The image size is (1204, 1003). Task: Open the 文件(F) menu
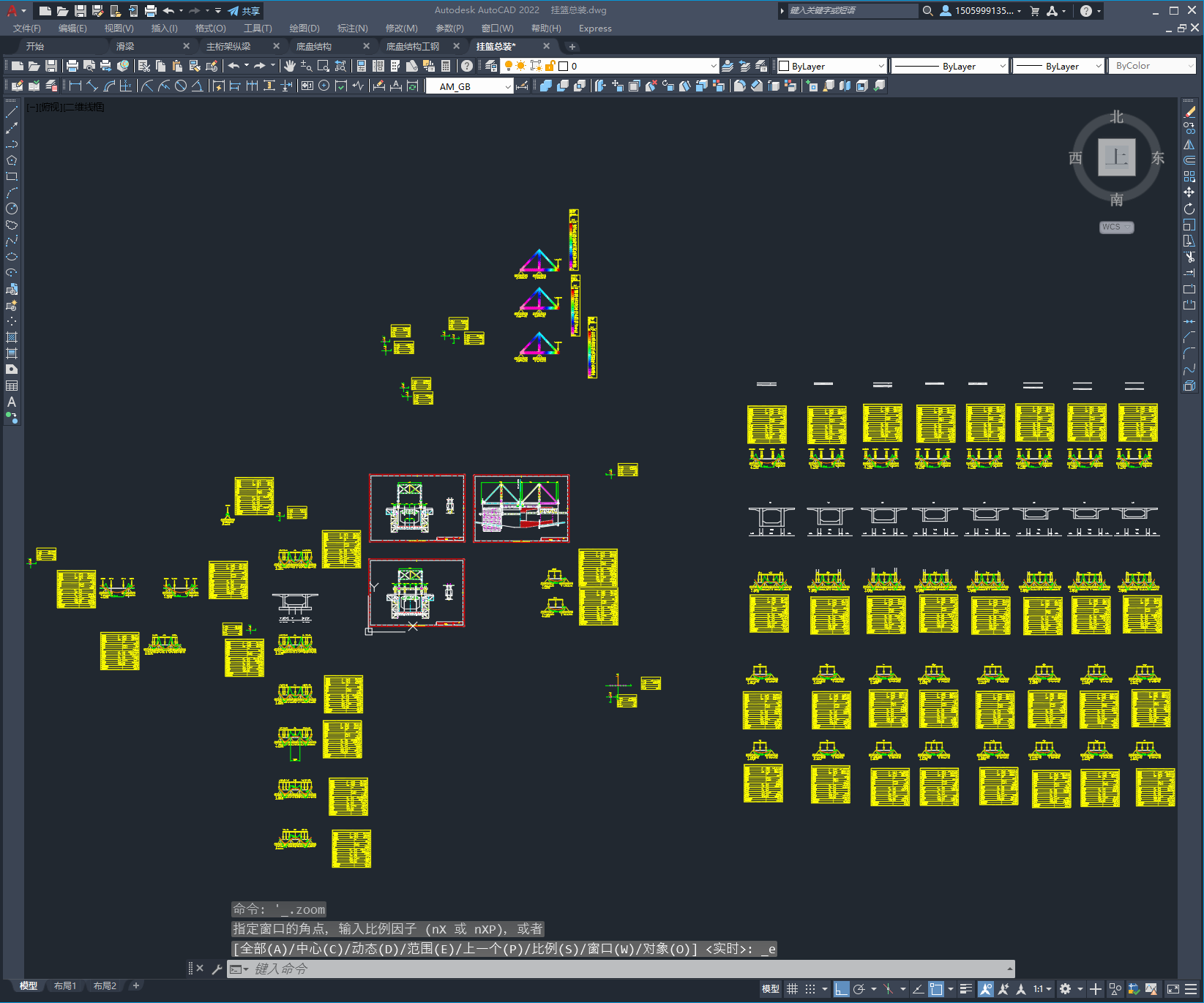tap(27, 28)
